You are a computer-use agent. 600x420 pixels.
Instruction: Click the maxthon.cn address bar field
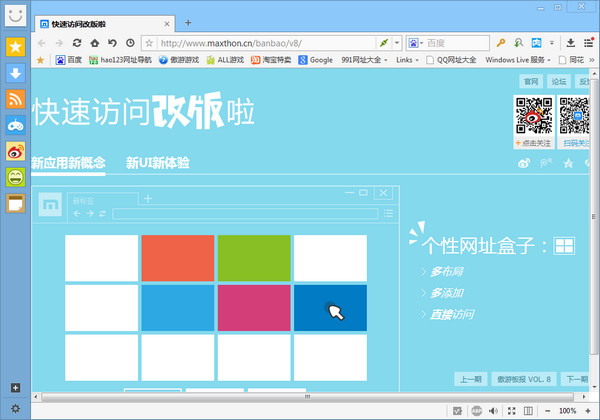click(260, 43)
